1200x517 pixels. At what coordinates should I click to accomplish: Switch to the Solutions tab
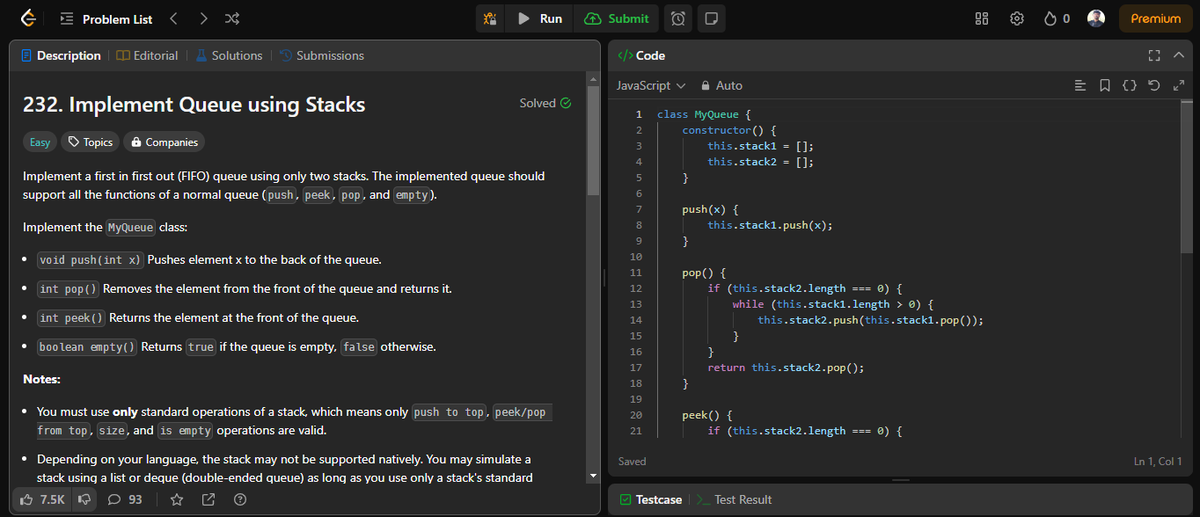(228, 56)
